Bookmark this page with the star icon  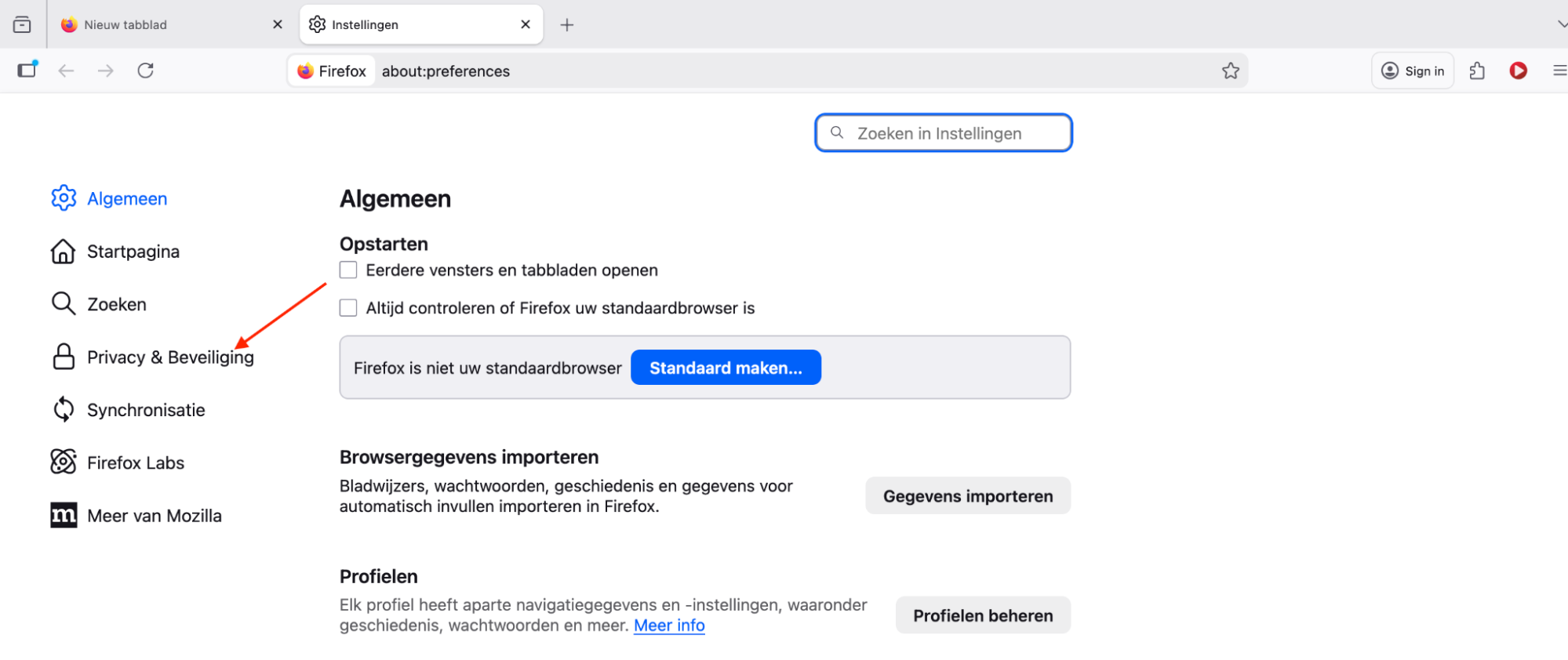click(x=1231, y=71)
